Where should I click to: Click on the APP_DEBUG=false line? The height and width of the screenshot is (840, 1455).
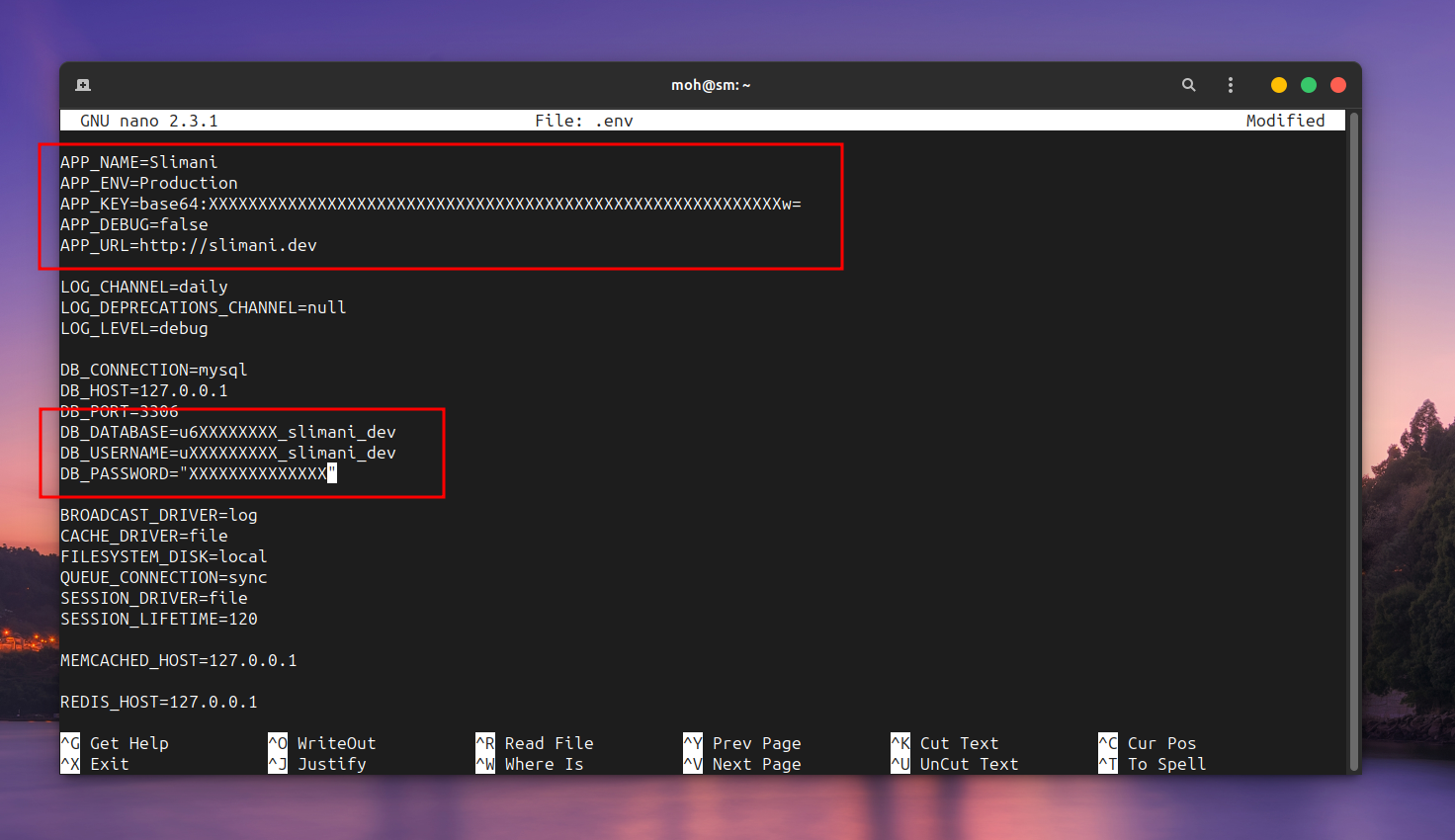click(x=134, y=224)
